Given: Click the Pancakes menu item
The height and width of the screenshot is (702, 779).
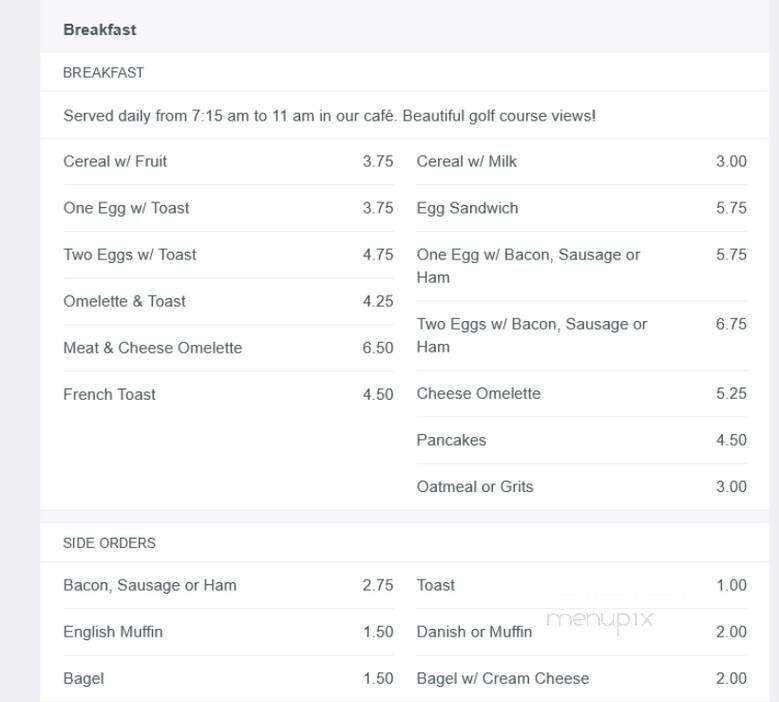Looking at the screenshot, I should [451, 440].
